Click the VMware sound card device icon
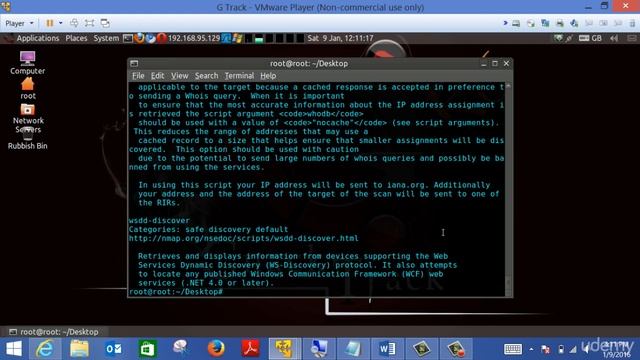Viewport: 640px width, 360px height. click(574, 24)
